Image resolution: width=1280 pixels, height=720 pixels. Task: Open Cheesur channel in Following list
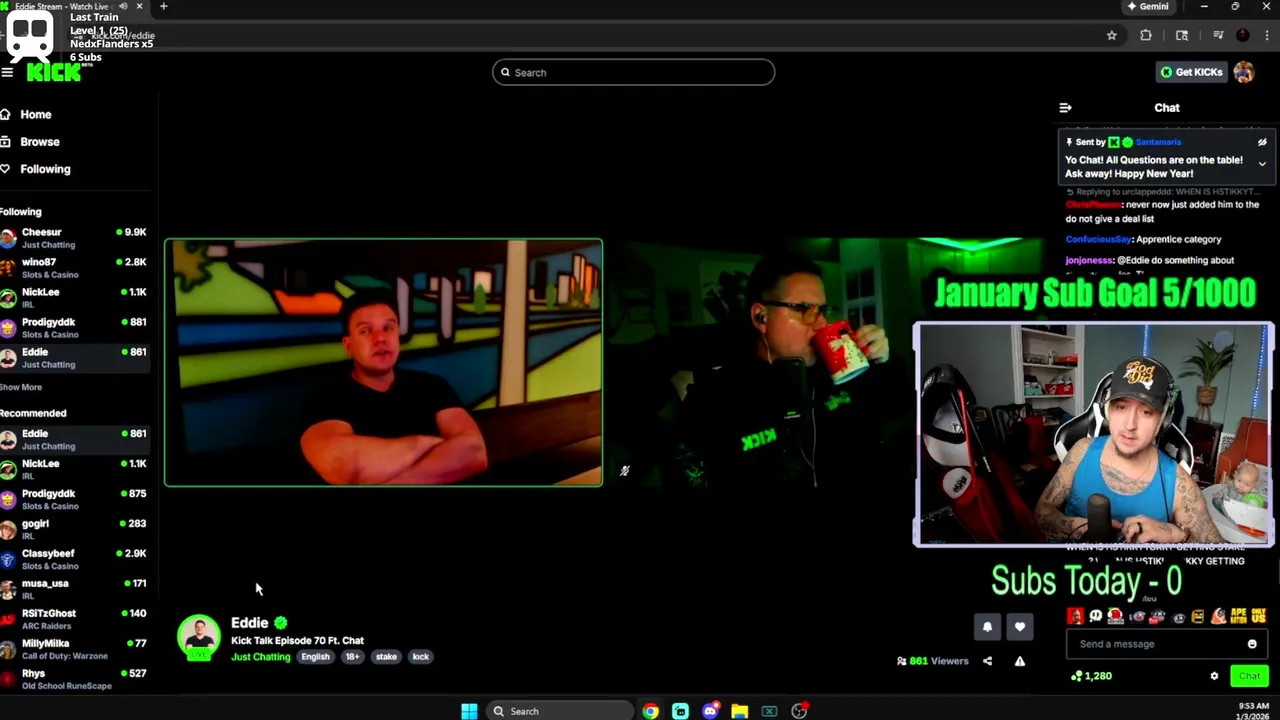(x=75, y=238)
